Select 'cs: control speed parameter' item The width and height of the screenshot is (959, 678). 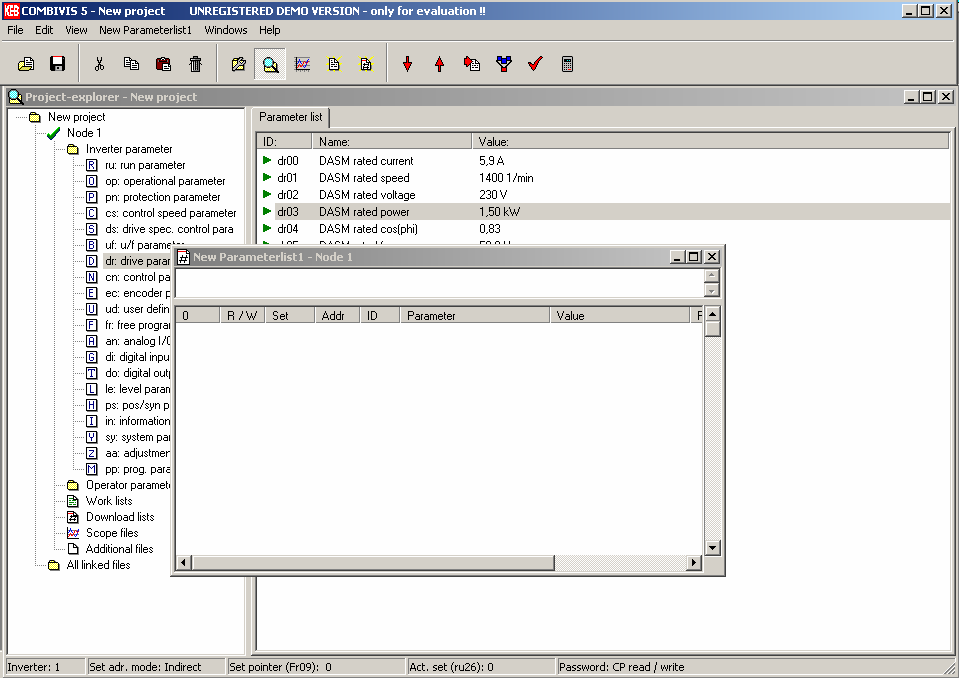pos(170,213)
